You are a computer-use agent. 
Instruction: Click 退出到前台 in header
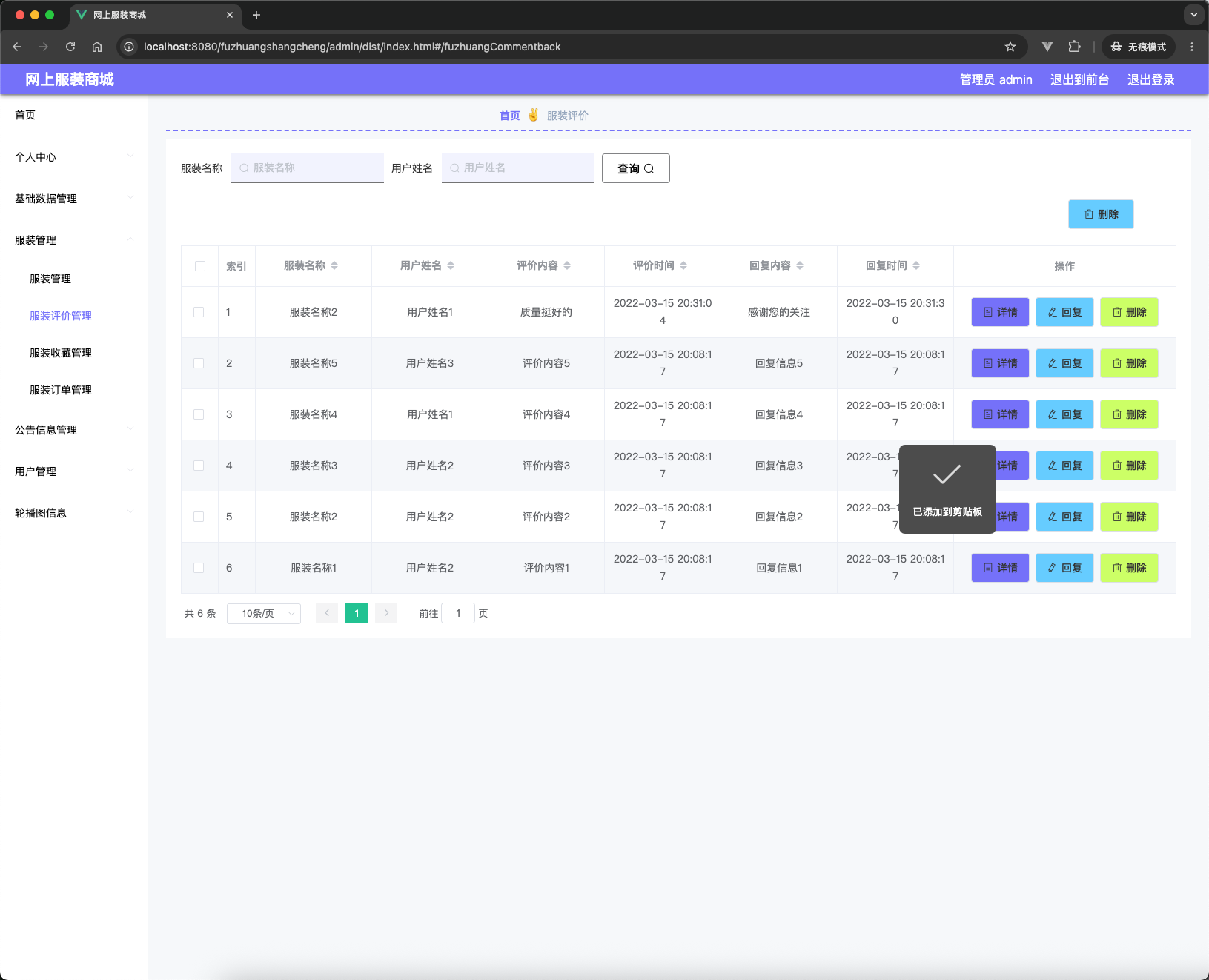click(x=1079, y=79)
